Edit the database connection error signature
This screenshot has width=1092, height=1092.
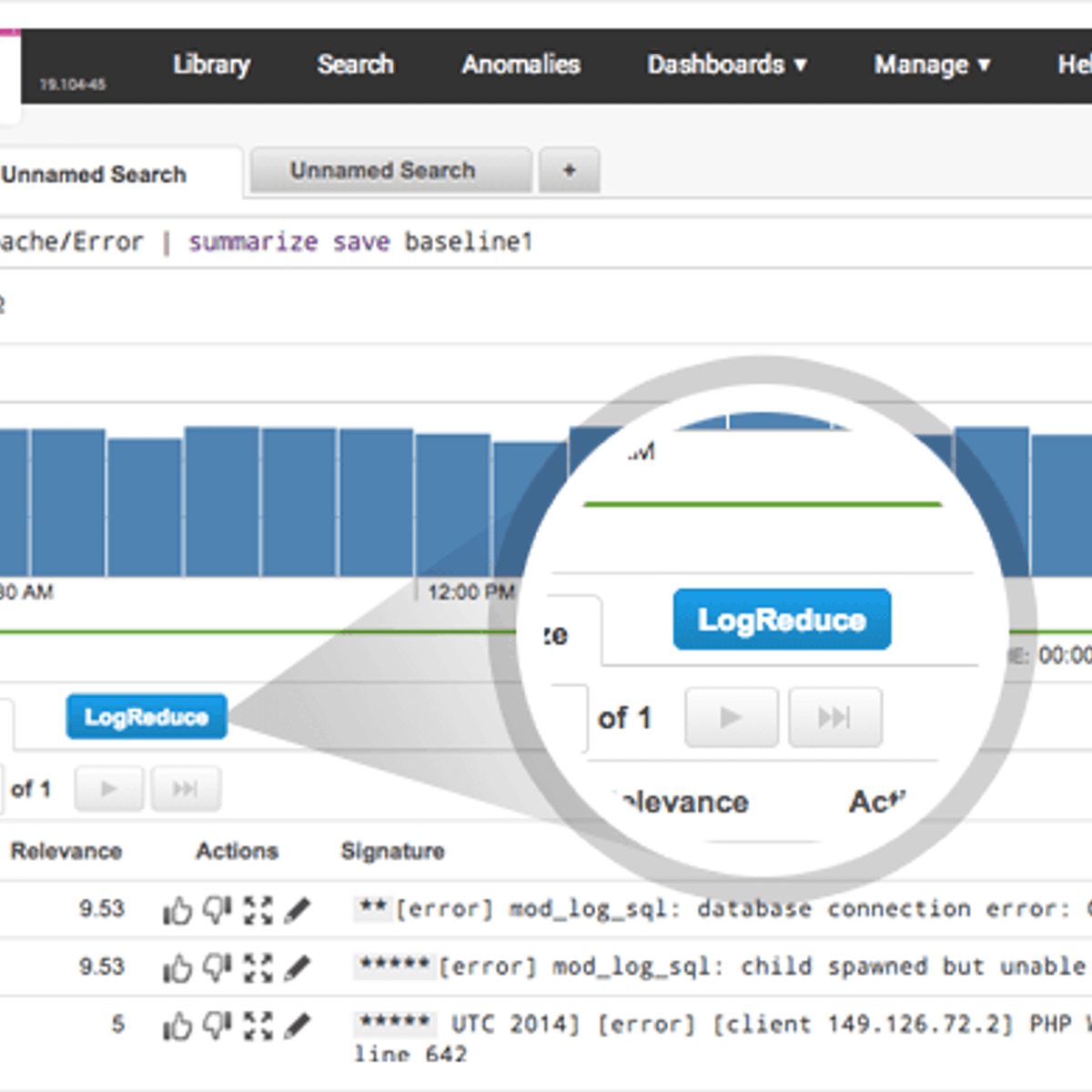click(x=298, y=910)
